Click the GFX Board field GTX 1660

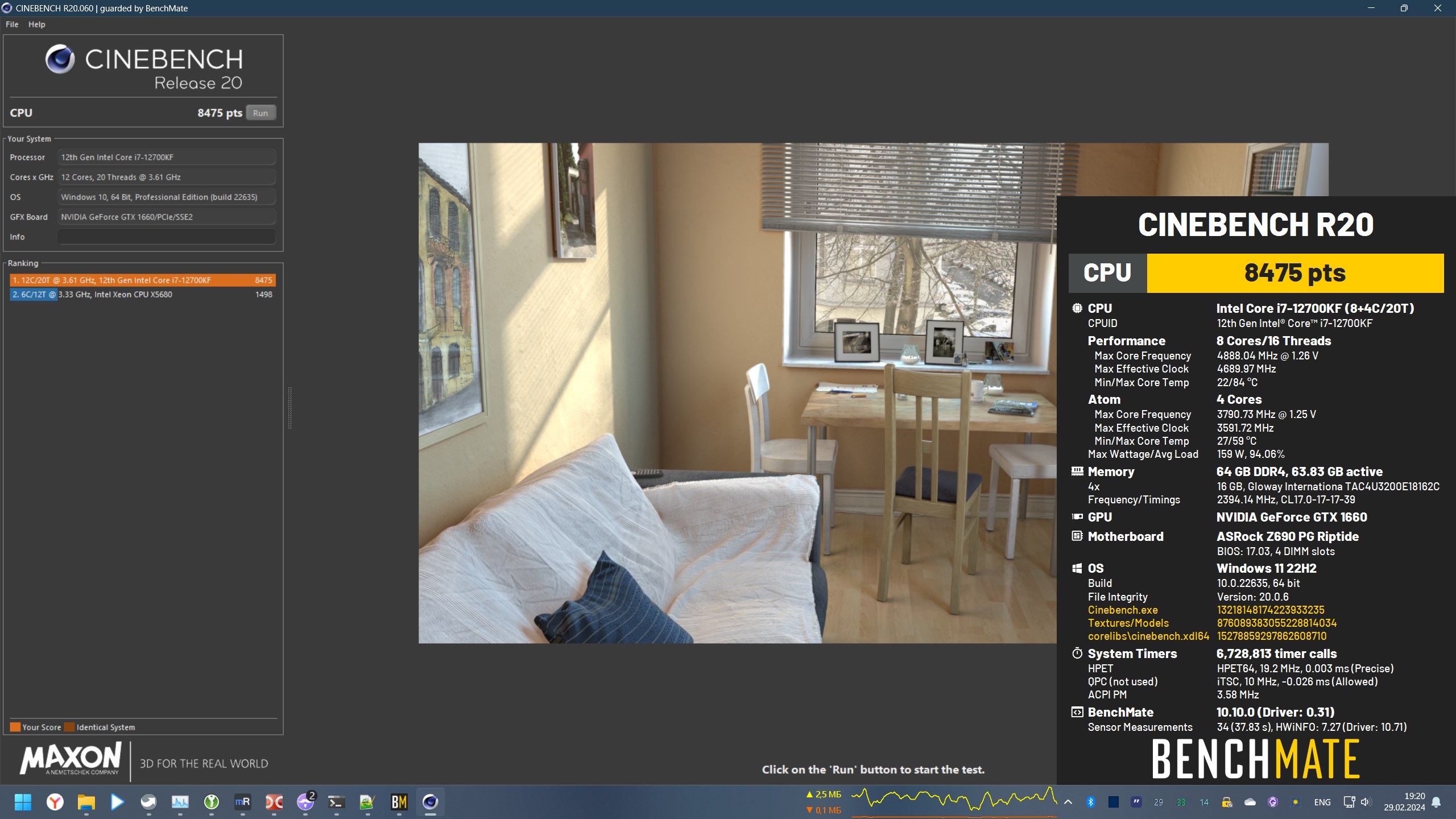[x=166, y=217]
